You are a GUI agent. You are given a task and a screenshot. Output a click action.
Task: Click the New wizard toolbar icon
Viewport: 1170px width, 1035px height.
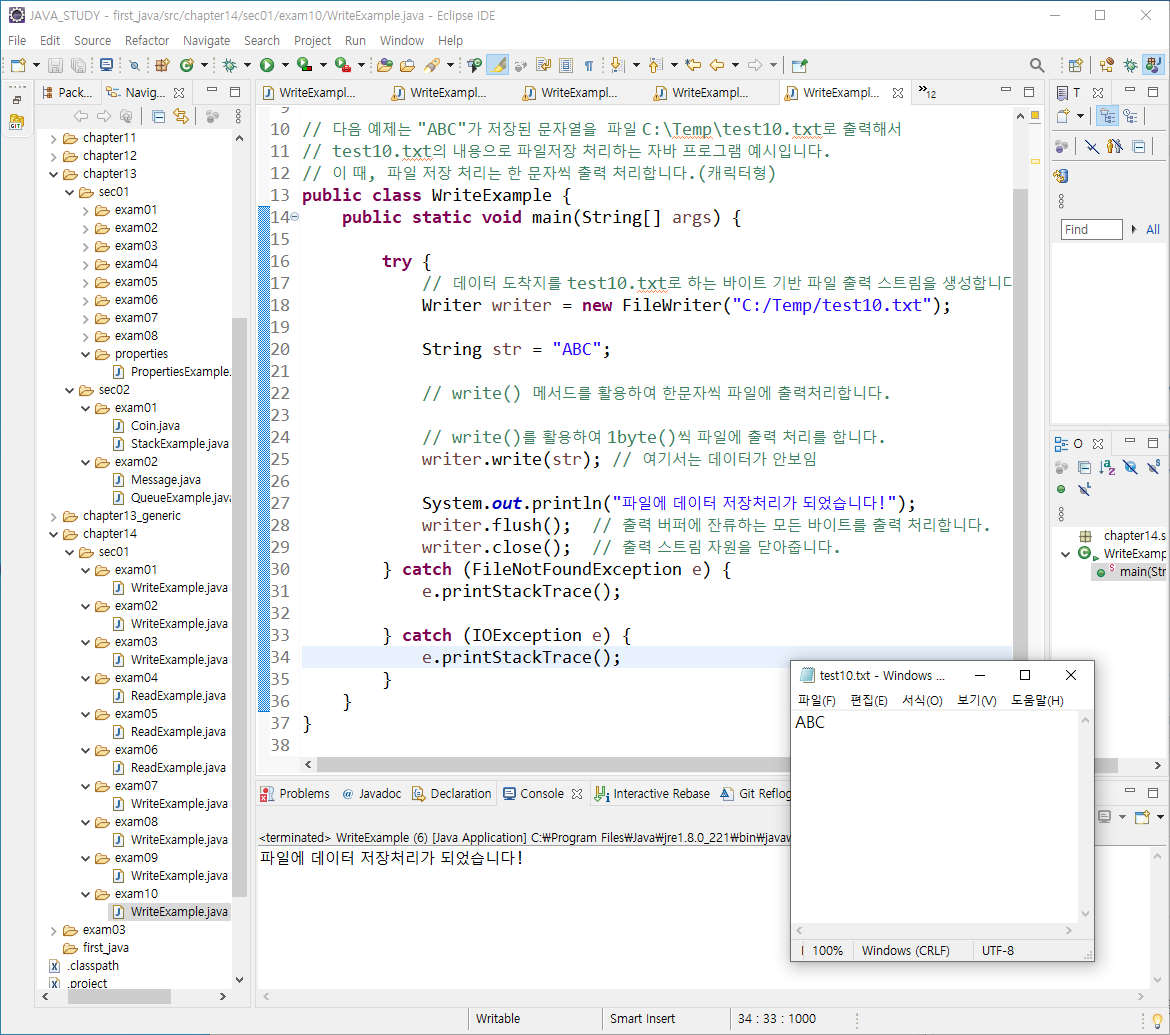tap(18, 66)
